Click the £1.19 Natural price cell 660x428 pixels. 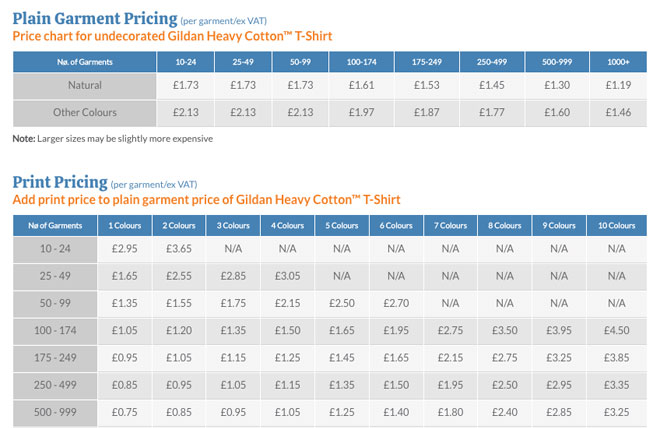tap(617, 86)
